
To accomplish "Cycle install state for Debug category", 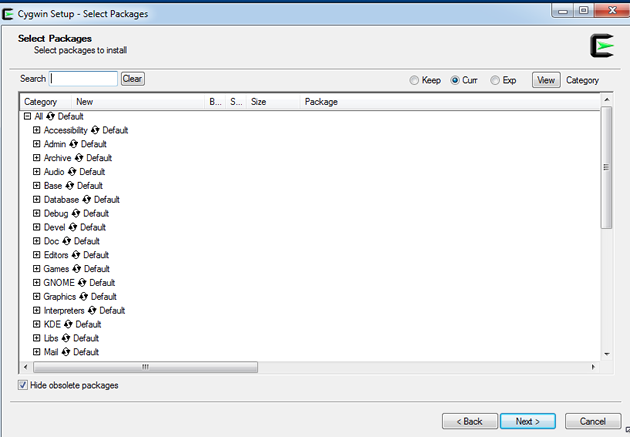I will pyautogui.click(x=76, y=213).
